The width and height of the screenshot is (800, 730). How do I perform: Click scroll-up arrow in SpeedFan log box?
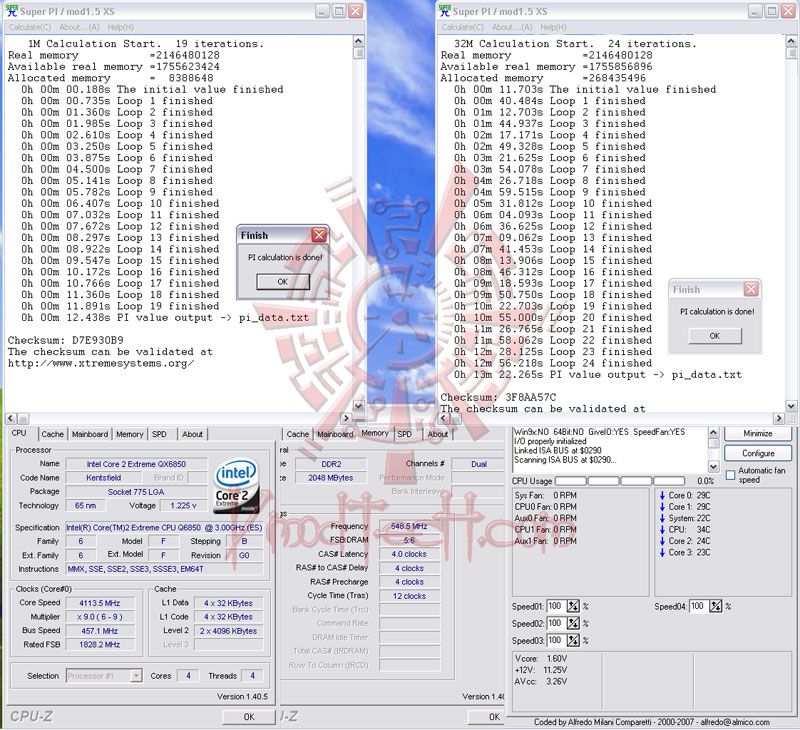[x=713, y=433]
